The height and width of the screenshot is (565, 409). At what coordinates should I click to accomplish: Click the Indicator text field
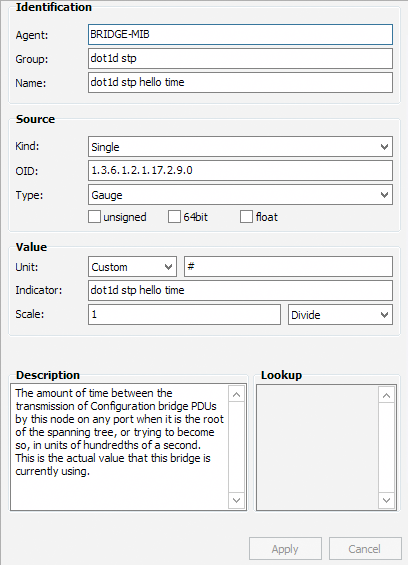[240, 290]
